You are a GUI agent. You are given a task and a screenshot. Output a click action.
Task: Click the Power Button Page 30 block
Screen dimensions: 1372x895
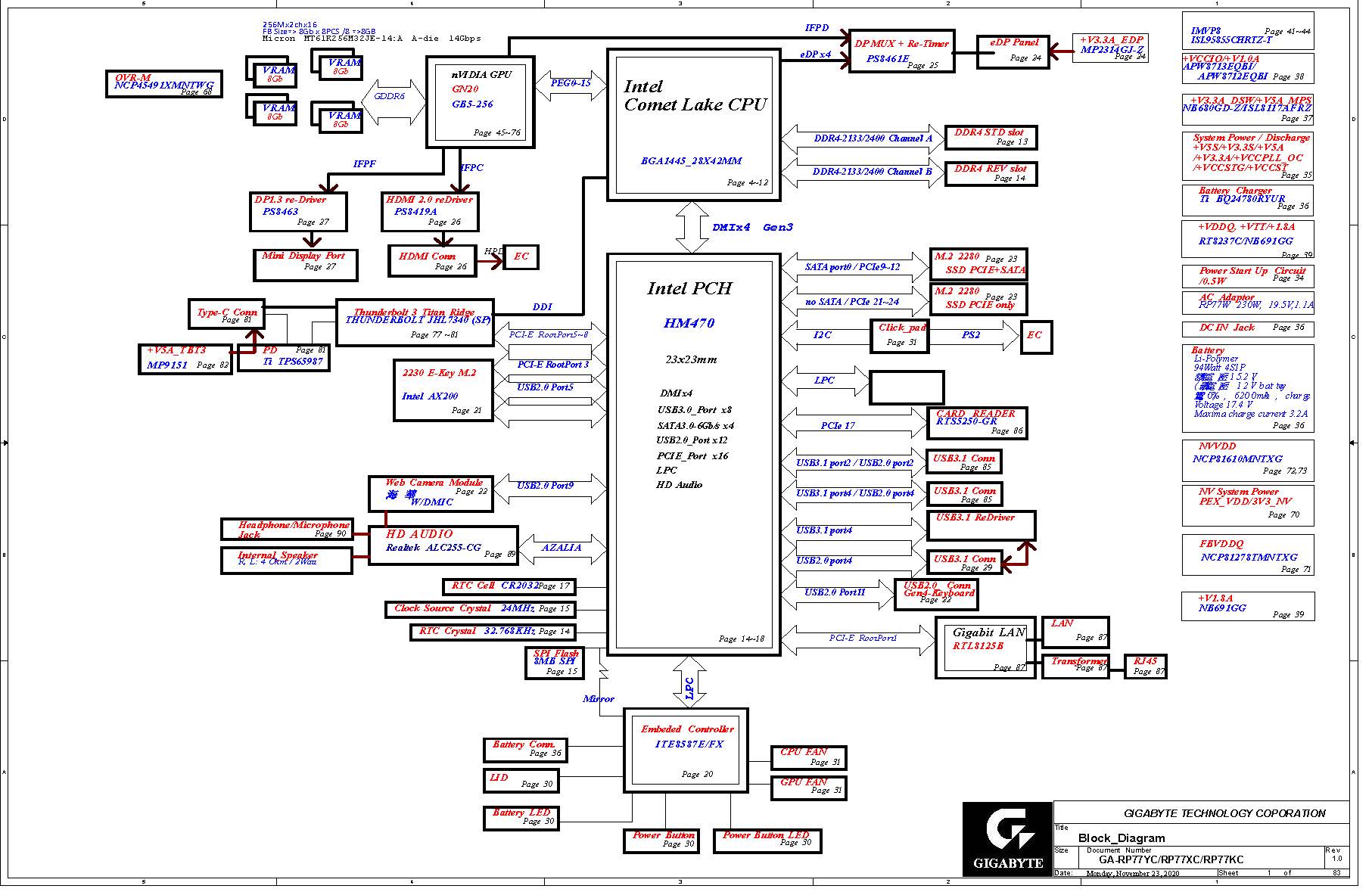[661, 841]
